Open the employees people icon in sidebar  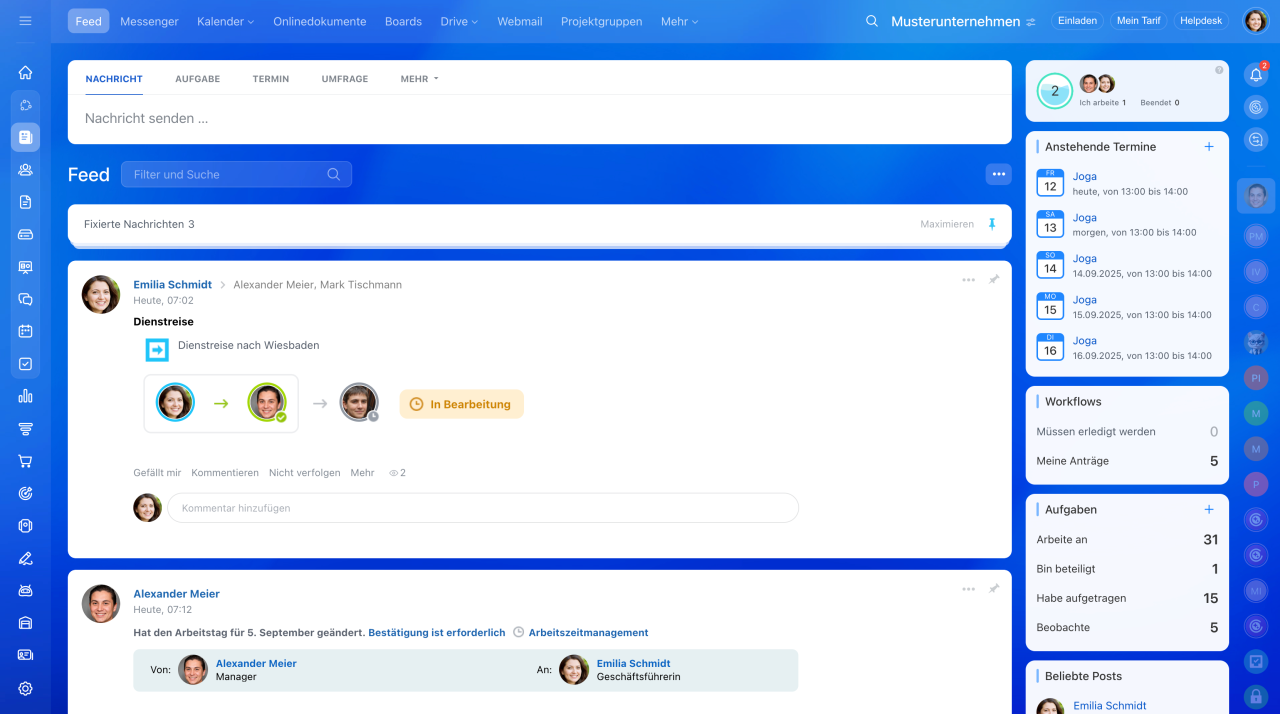25,170
